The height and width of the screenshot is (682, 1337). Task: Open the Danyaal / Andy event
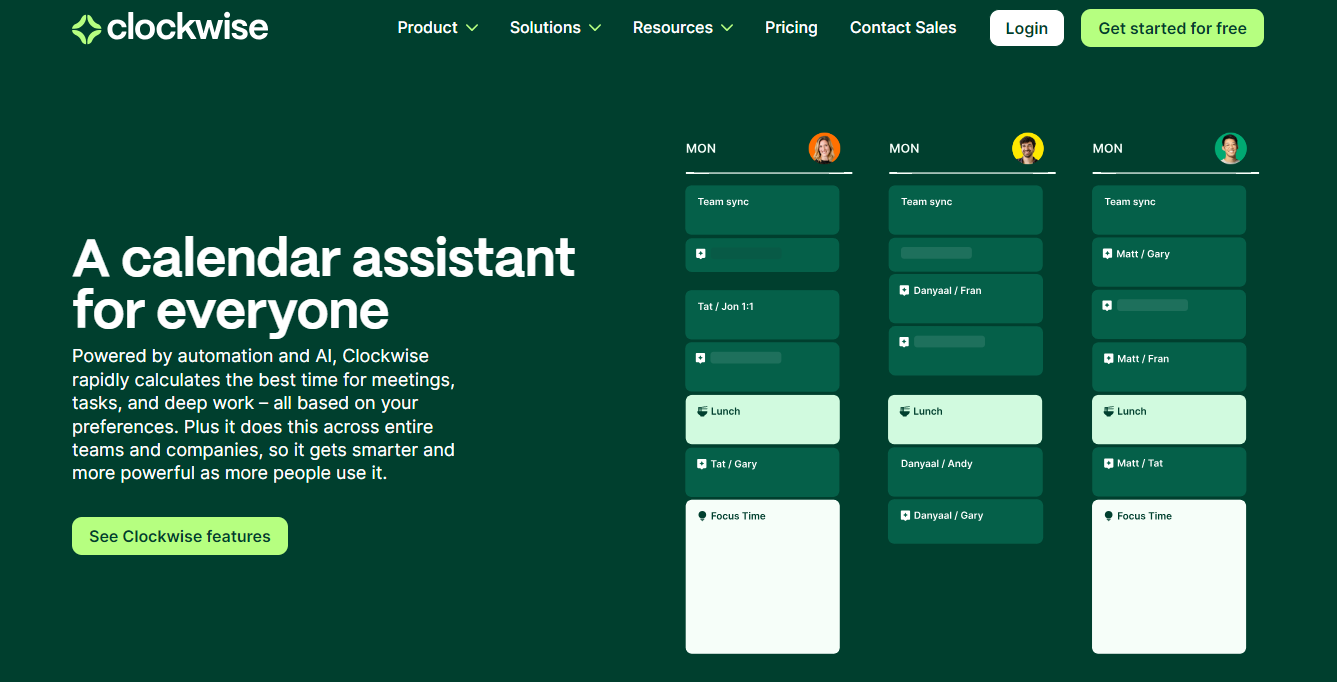965,472
